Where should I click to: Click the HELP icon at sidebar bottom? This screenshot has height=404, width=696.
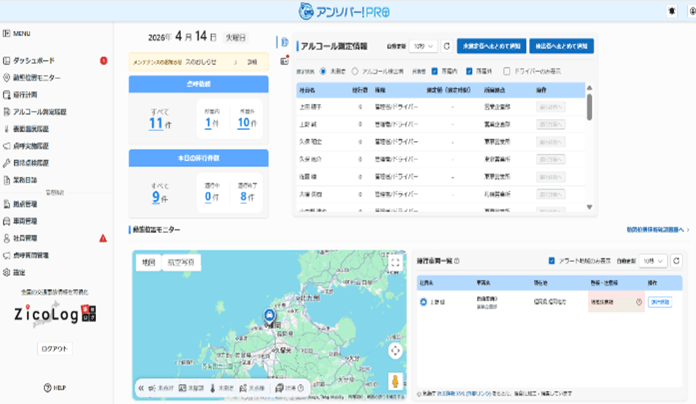47,388
